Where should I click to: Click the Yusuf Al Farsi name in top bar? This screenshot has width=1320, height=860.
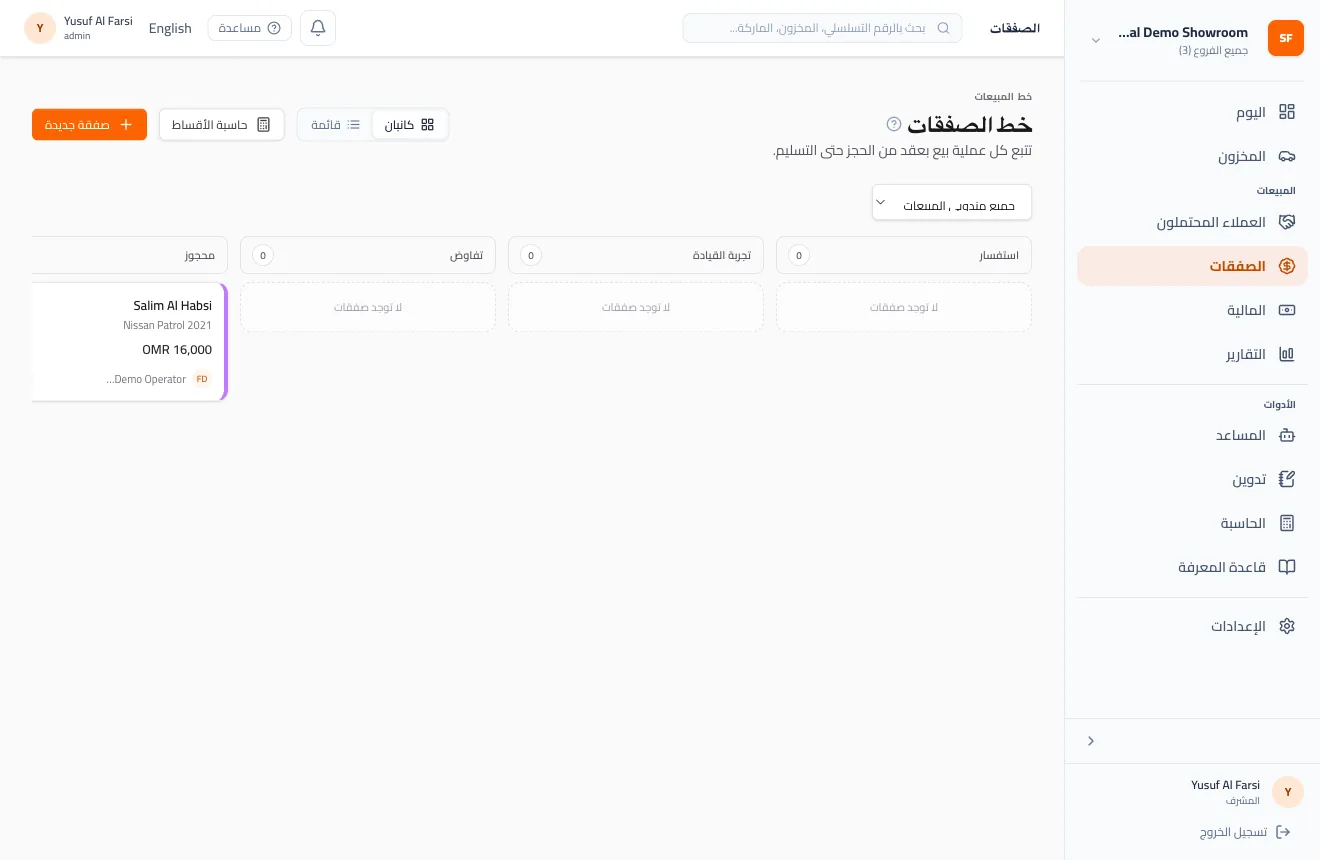pyautogui.click(x=98, y=21)
